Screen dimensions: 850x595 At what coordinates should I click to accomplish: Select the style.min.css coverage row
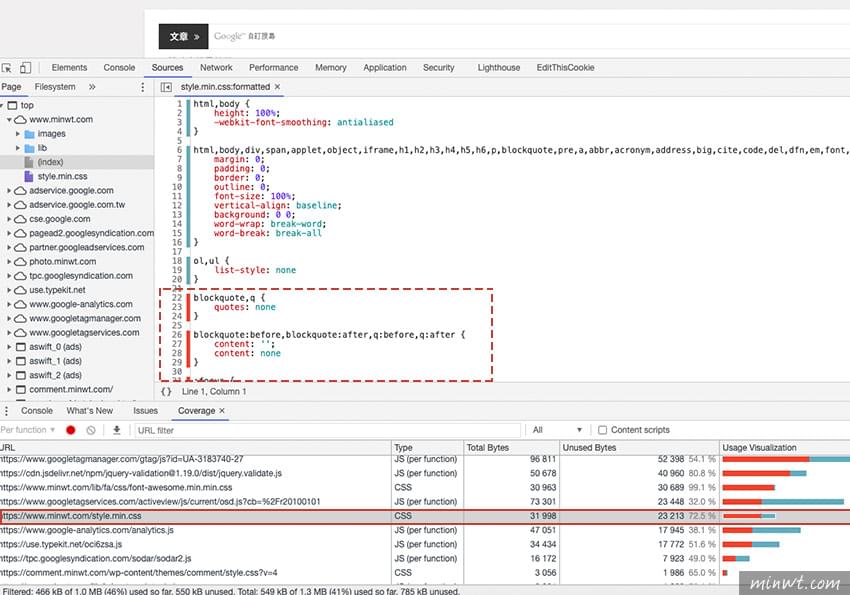click(x=425, y=516)
